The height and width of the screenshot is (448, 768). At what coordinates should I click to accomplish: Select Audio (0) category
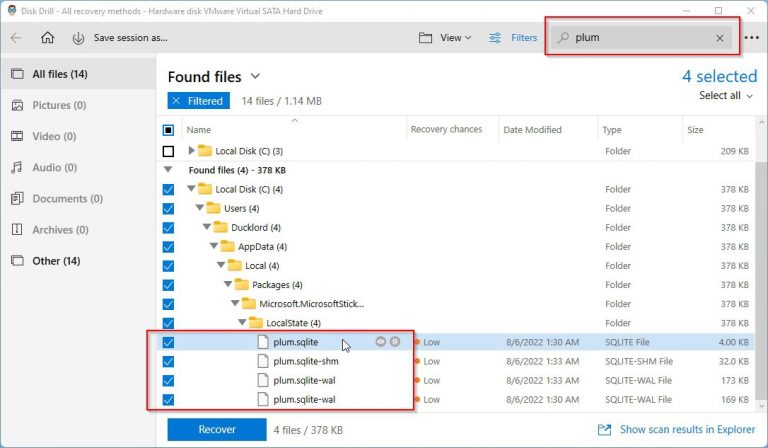pos(78,167)
